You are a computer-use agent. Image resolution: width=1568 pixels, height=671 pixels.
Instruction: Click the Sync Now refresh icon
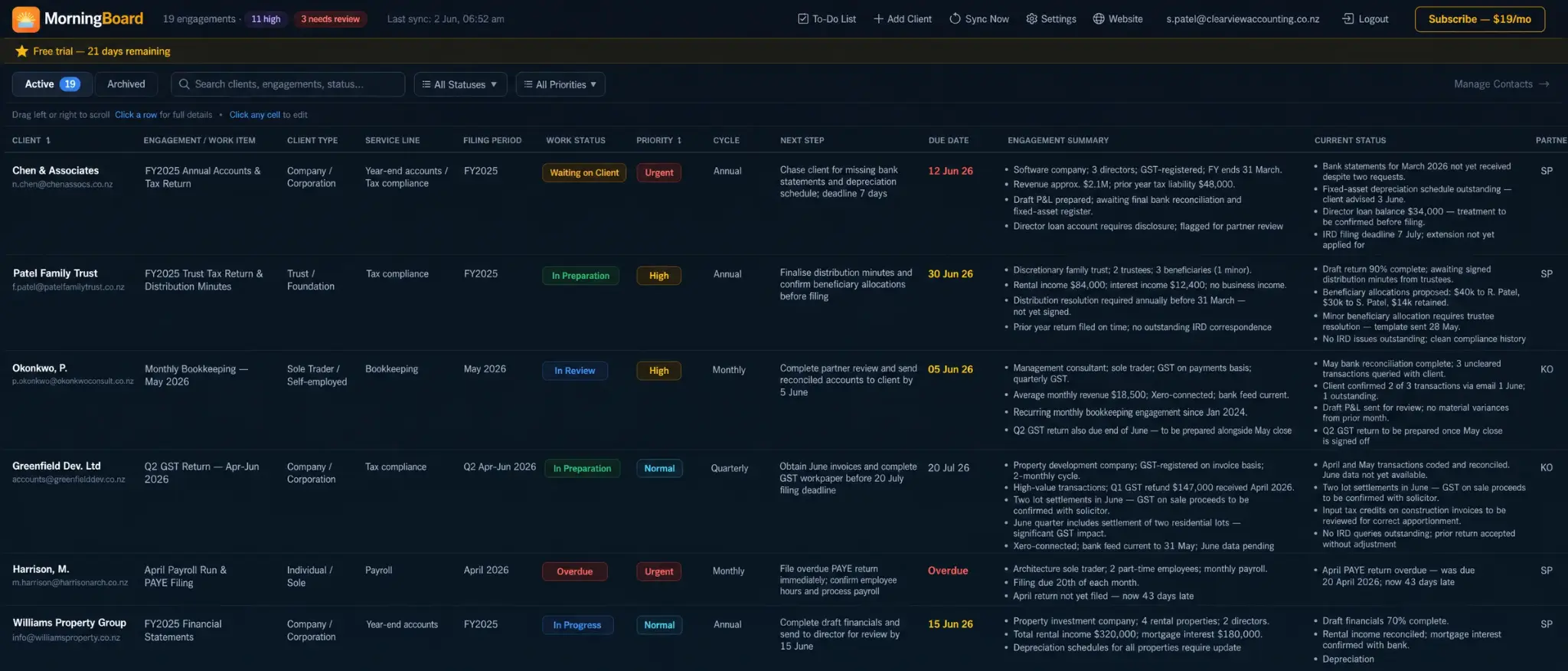pyautogui.click(x=955, y=19)
